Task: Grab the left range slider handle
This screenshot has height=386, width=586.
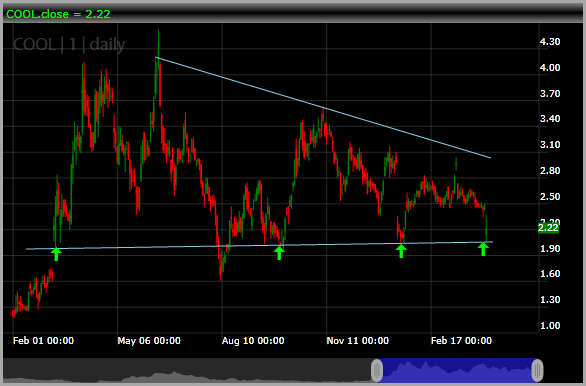Action: (377, 370)
